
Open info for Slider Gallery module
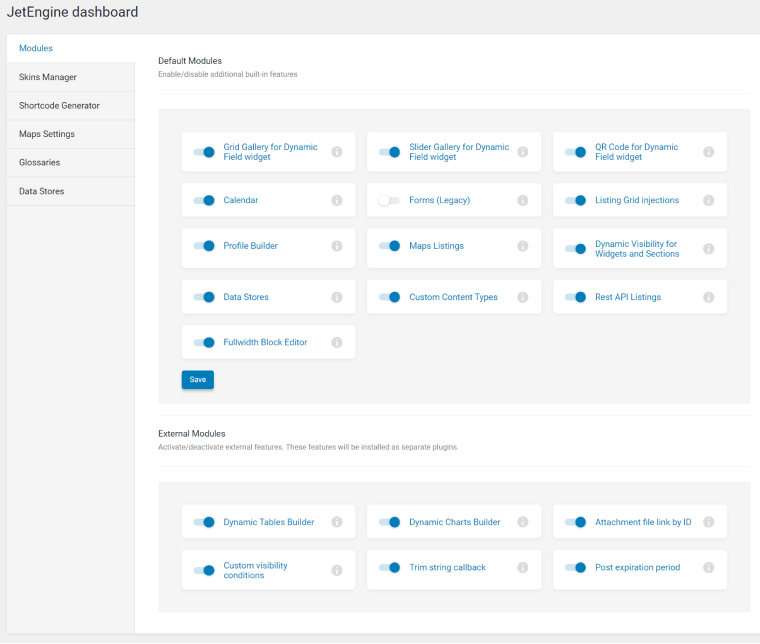click(x=522, y=152)
